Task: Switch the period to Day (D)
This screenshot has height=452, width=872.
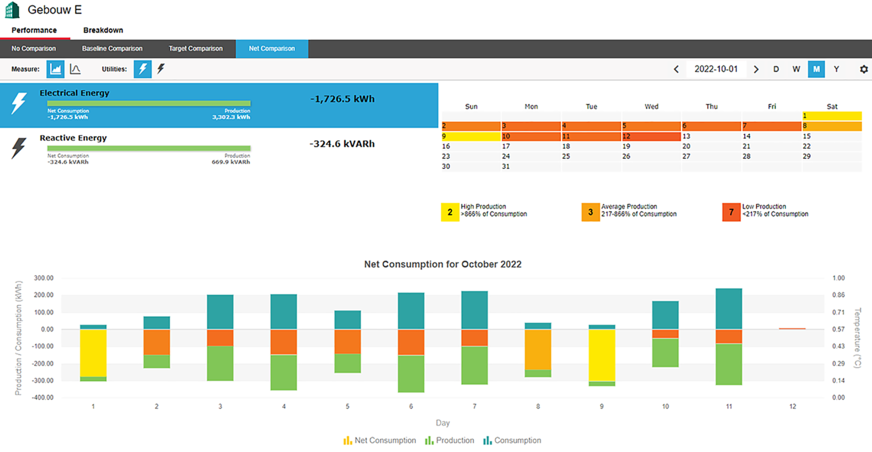Action: pos(776,70)
